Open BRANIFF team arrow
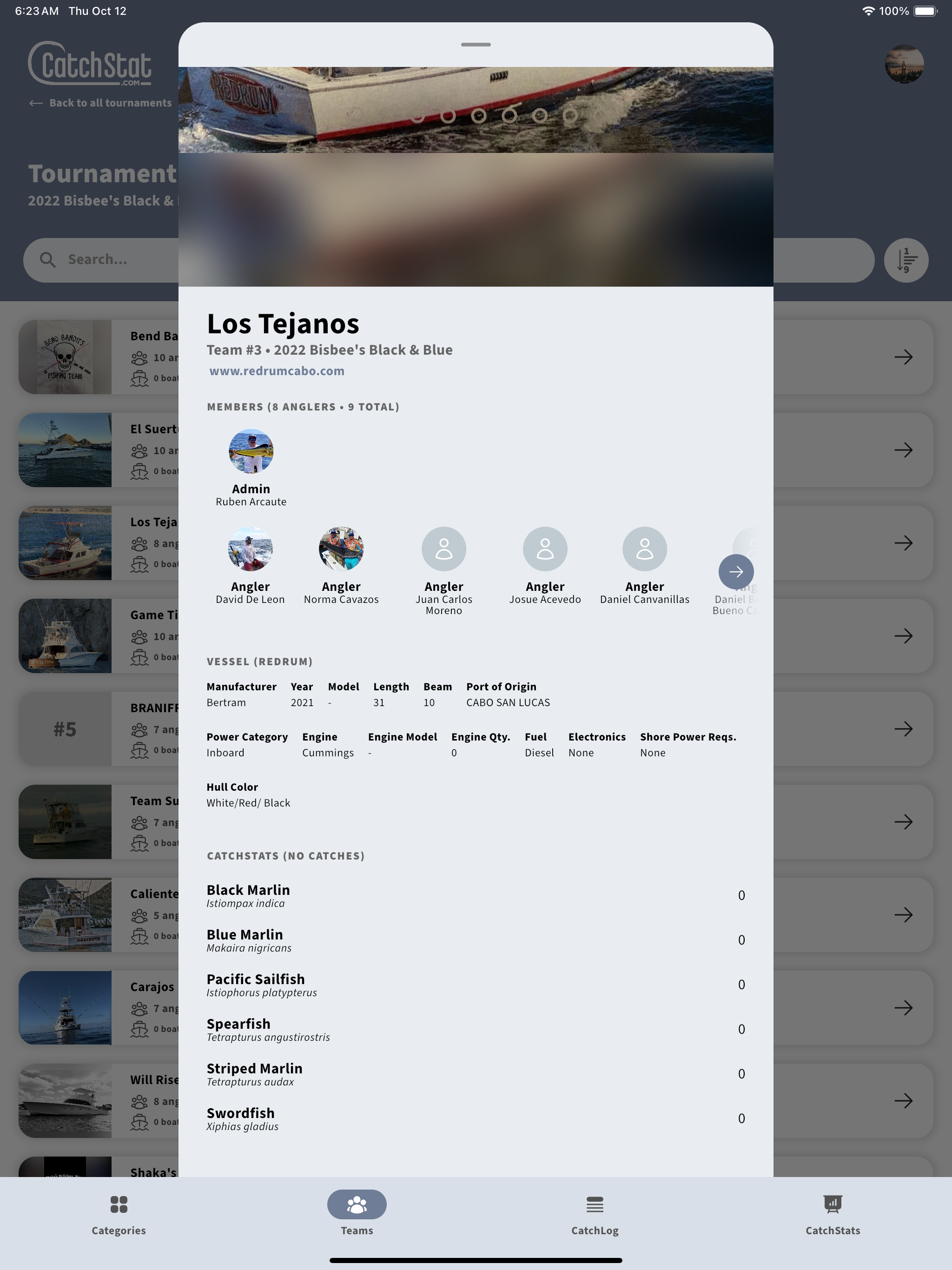952x1270 pixels. pos(904,729)
